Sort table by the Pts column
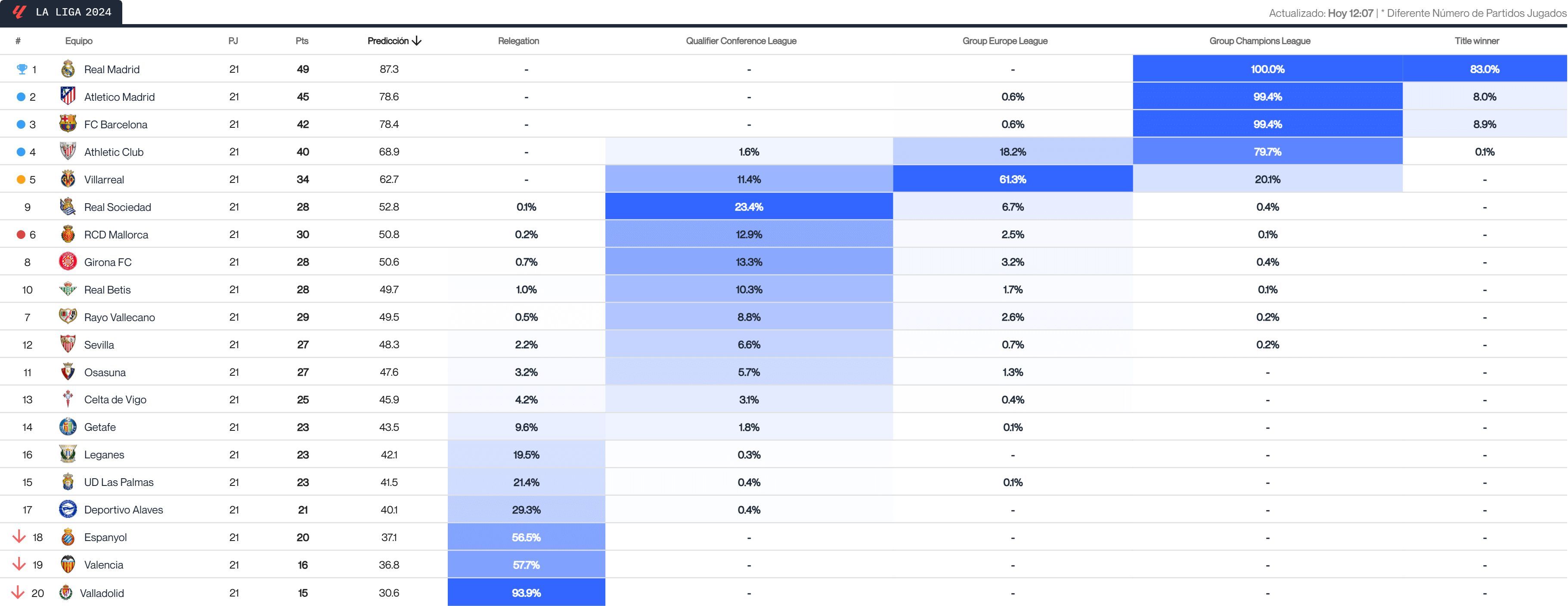Screen dimensions: 1568x606 tap(303, 41)
